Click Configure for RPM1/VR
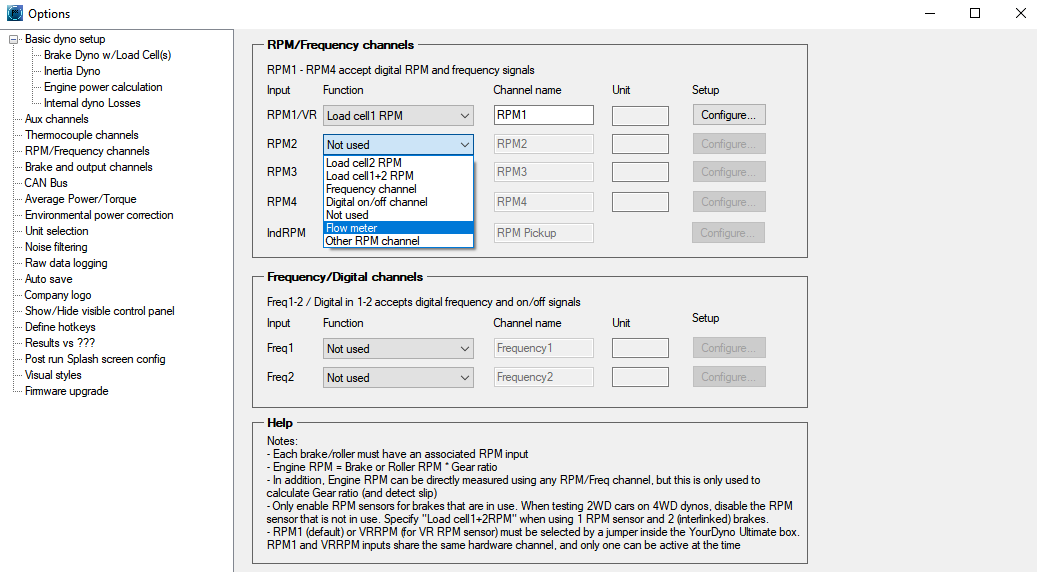The width and height of the screenshot is (1037, 572). coord(729,115)
